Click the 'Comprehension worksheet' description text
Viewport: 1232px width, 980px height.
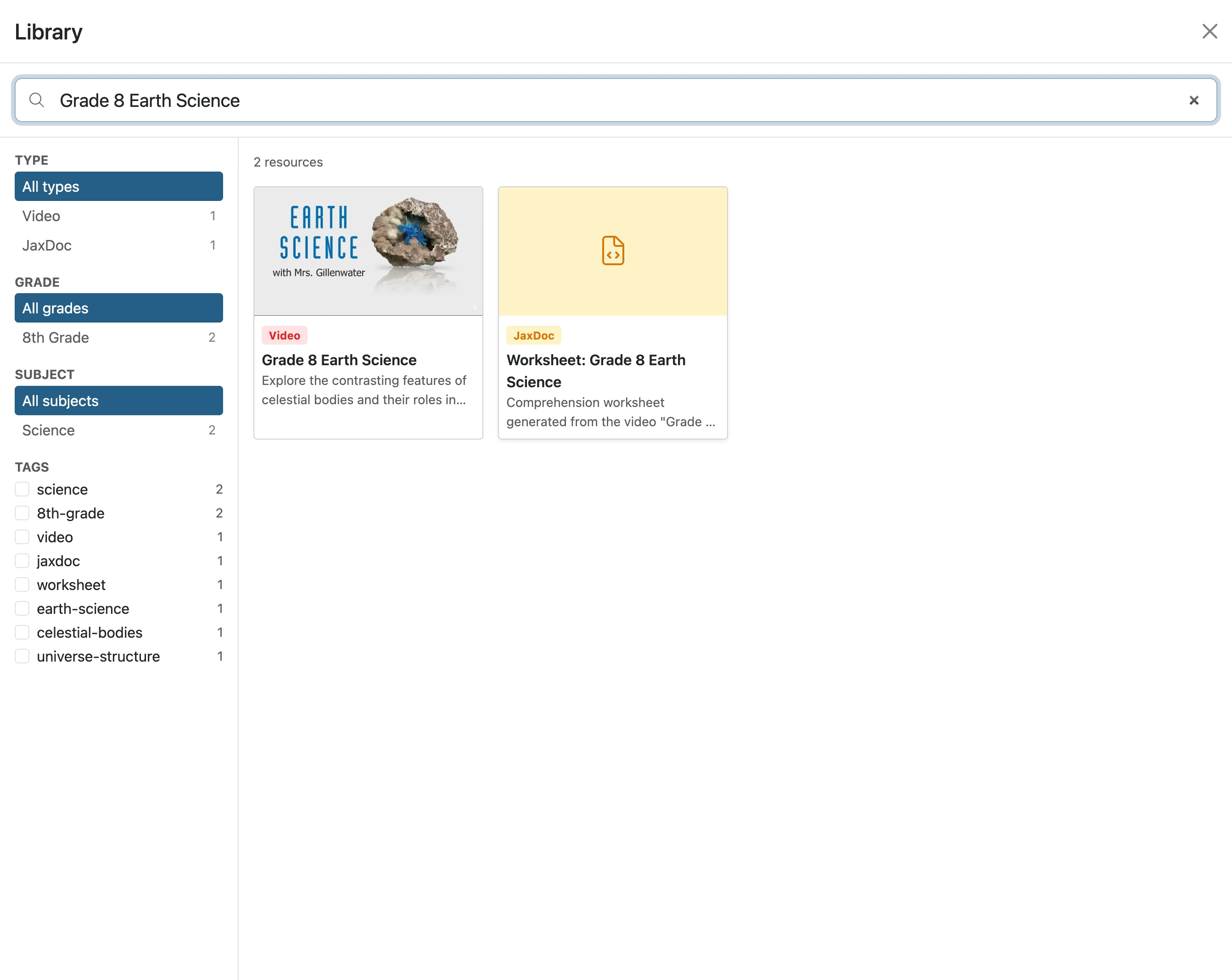point(610,412)
